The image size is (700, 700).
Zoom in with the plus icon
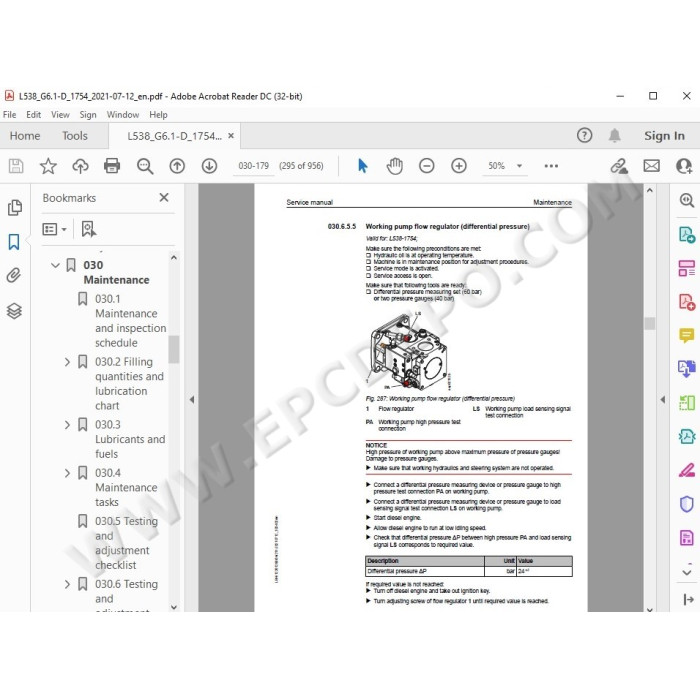click(458, 166)
